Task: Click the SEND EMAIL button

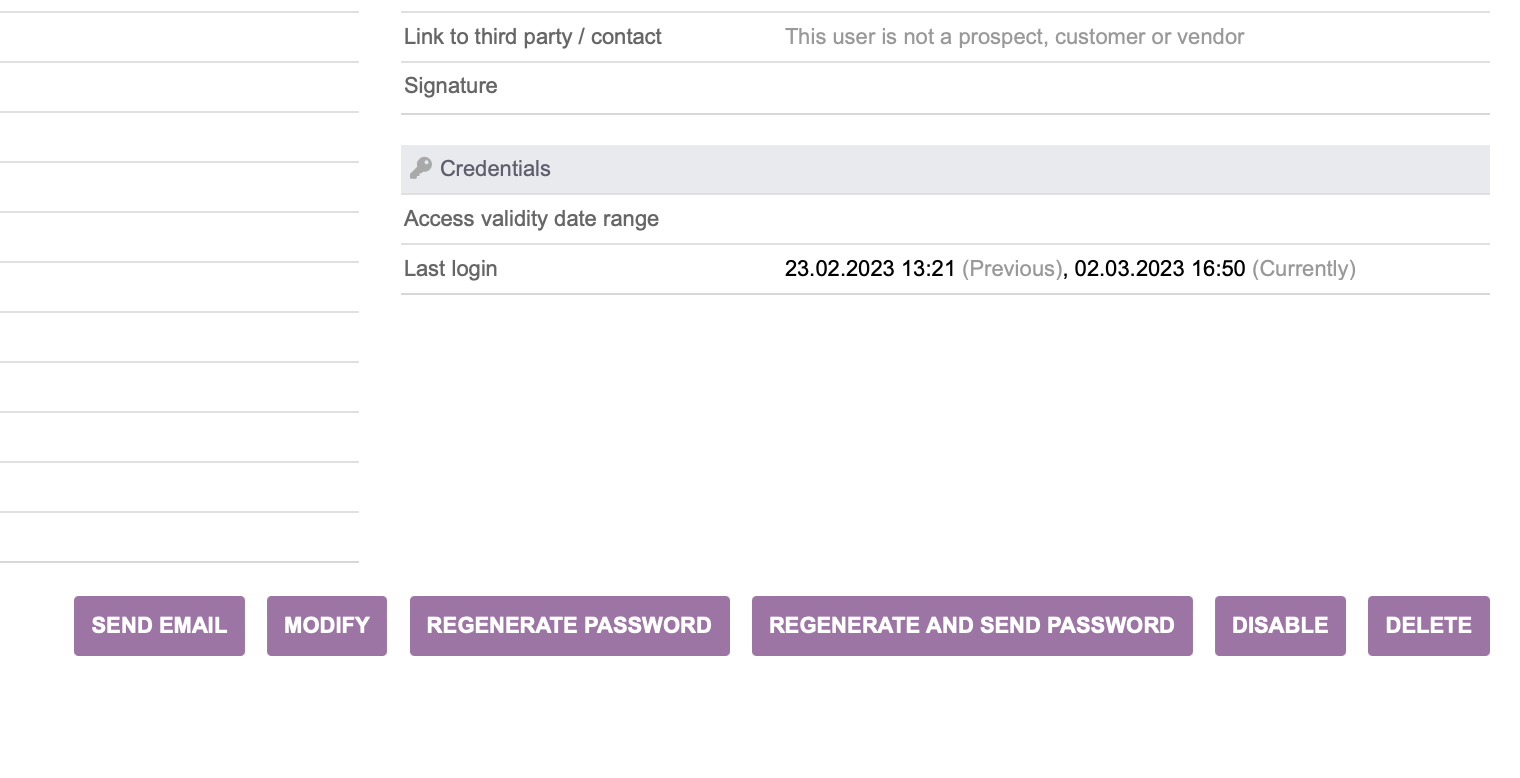Action: coord(159,626)
